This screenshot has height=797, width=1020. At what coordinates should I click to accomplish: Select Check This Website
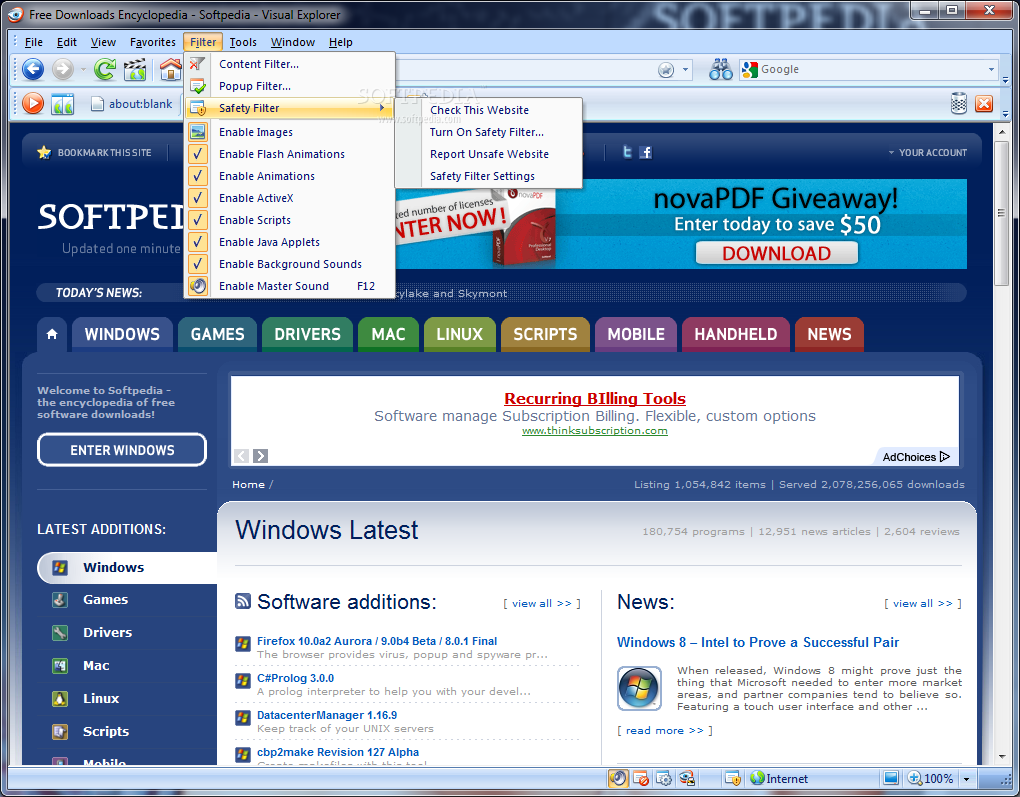[x=489, y=110]
